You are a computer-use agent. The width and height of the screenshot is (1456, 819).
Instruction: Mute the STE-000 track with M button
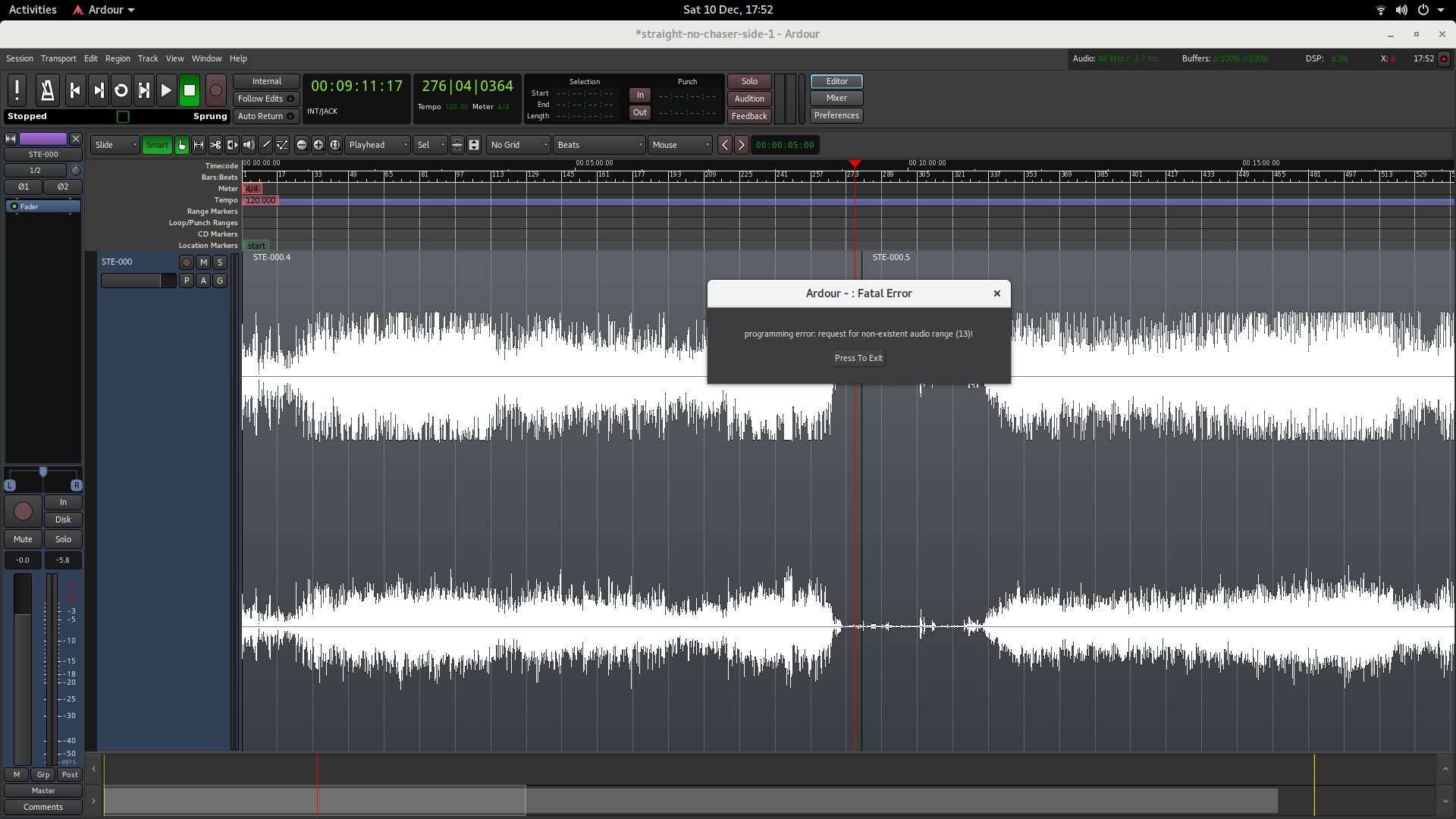203,262
